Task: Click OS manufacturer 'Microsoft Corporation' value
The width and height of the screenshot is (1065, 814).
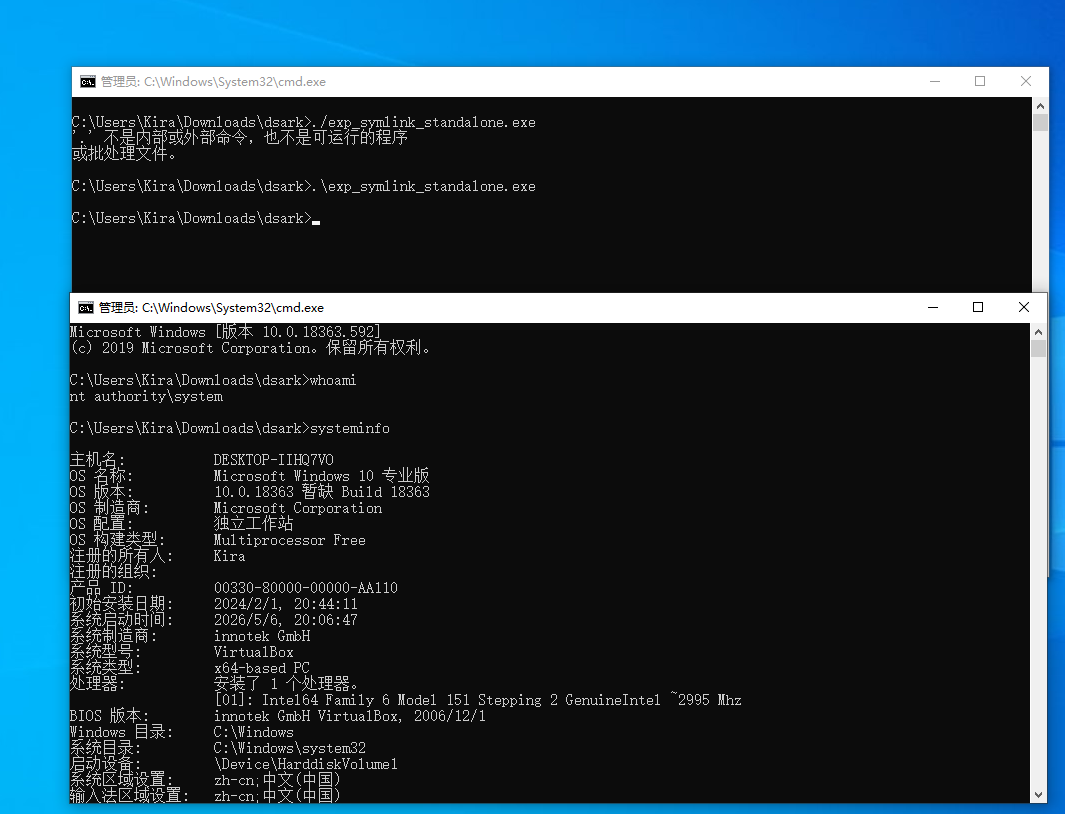Action: coord(297,508)
